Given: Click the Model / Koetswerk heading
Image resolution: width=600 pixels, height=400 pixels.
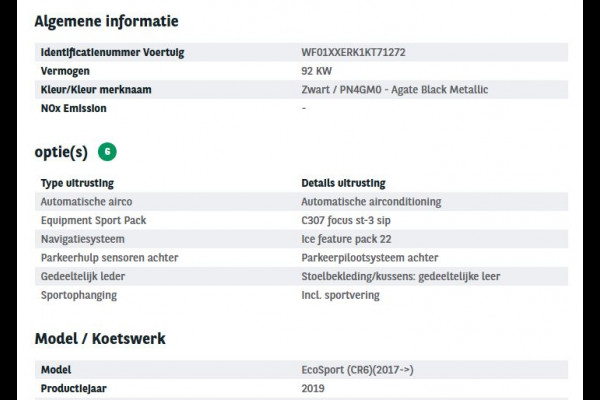Looking at the screenshot, I should [100, 339].
